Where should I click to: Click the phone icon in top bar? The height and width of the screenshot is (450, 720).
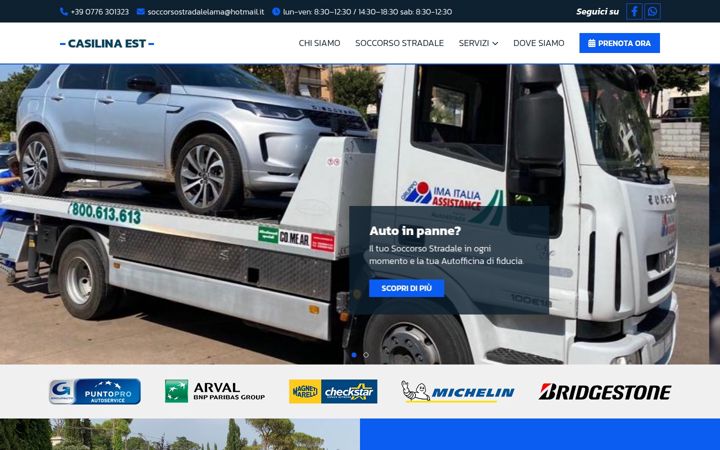[x=64, y=11]
